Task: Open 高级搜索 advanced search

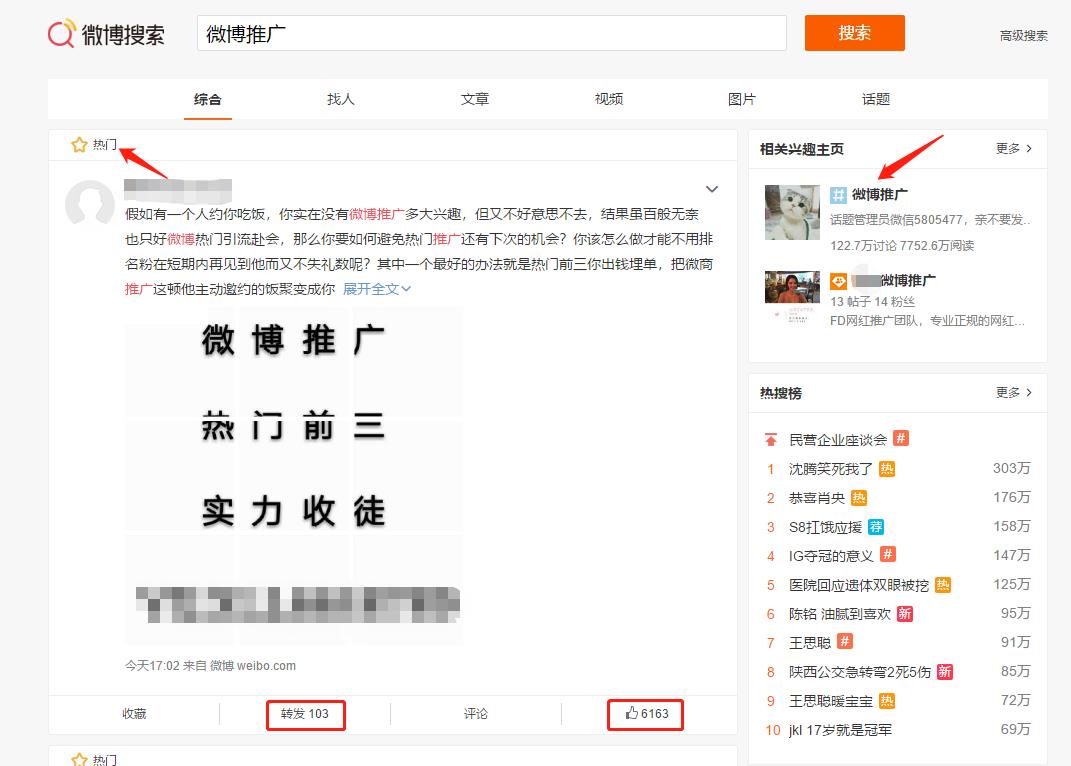Action: pos(1022,35)
